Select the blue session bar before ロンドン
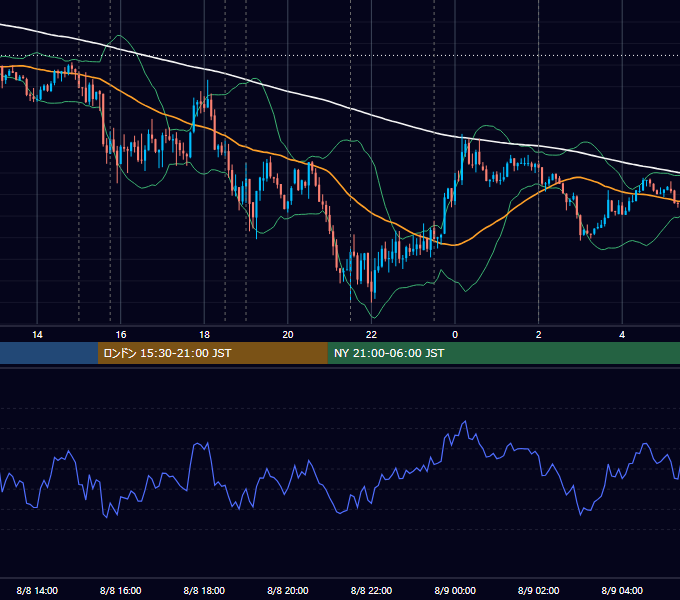 coord(49,353)
